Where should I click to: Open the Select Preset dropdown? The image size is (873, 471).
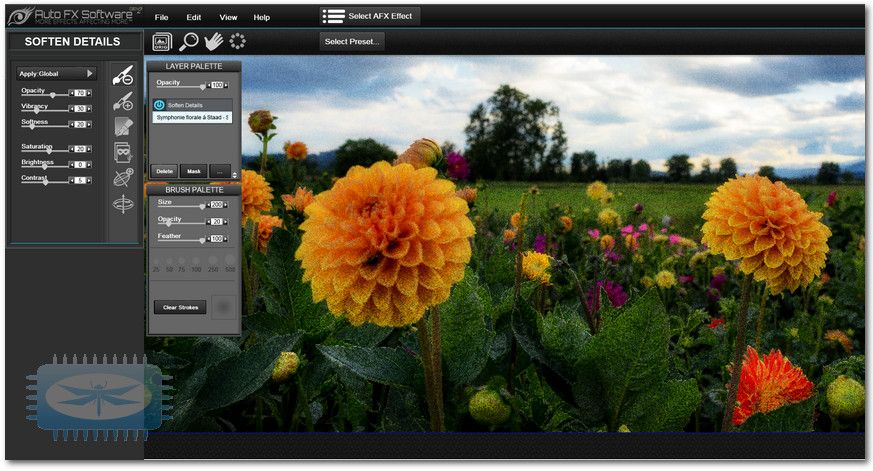(x=352, y=42)
